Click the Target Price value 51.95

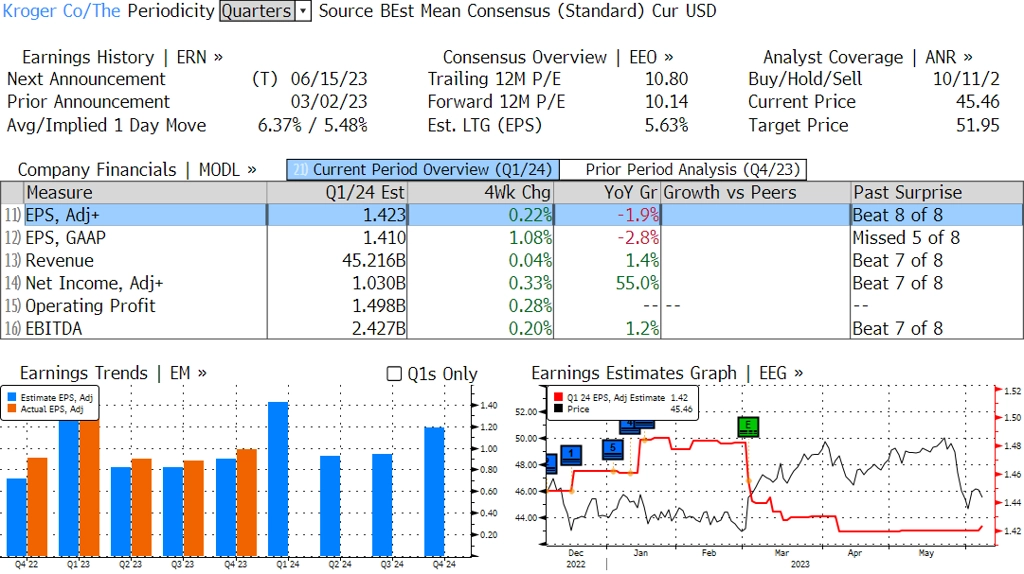[x=978, y=125]
